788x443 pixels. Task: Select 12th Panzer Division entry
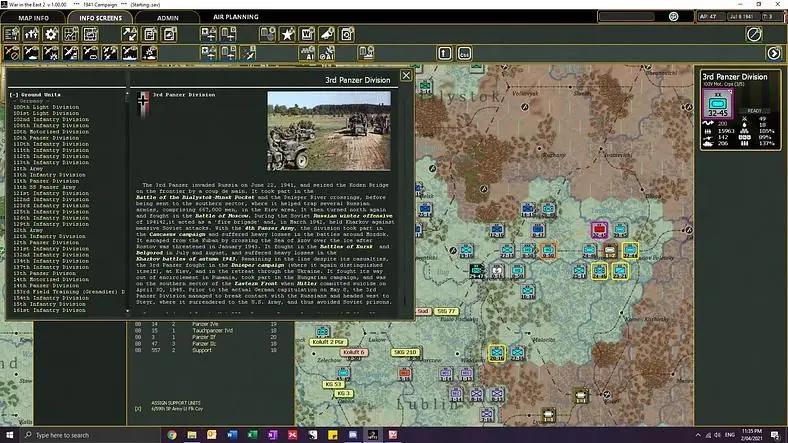click(x=46, y=243)
